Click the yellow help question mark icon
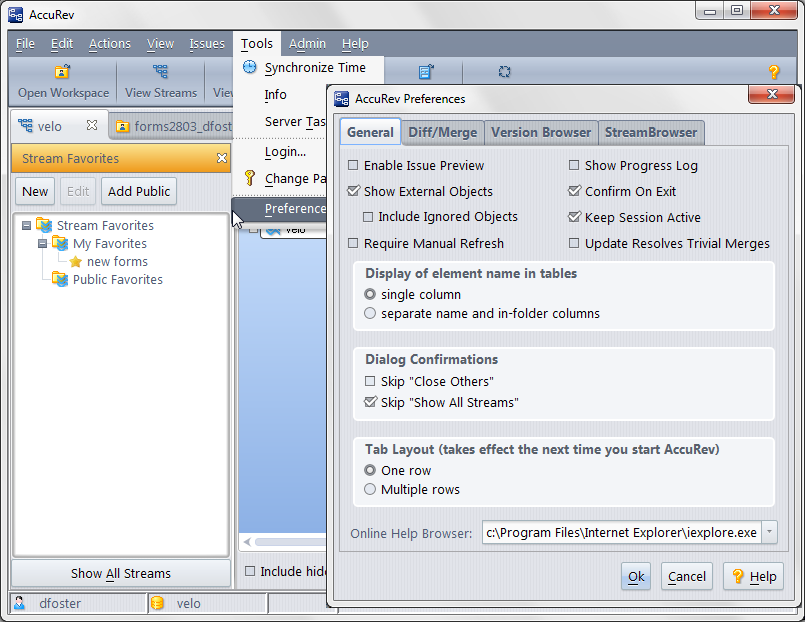The image size is (805, 622). click(x=773, y=72)
